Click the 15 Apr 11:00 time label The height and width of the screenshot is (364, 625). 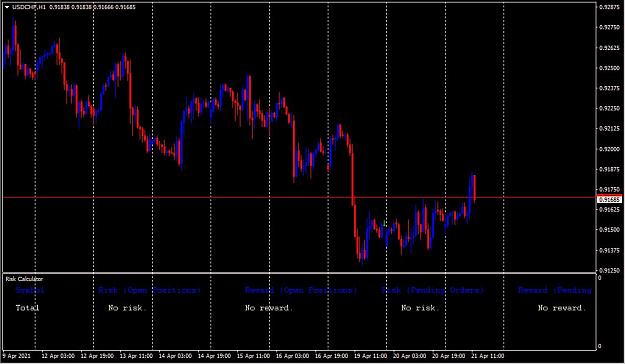[253, 356]
